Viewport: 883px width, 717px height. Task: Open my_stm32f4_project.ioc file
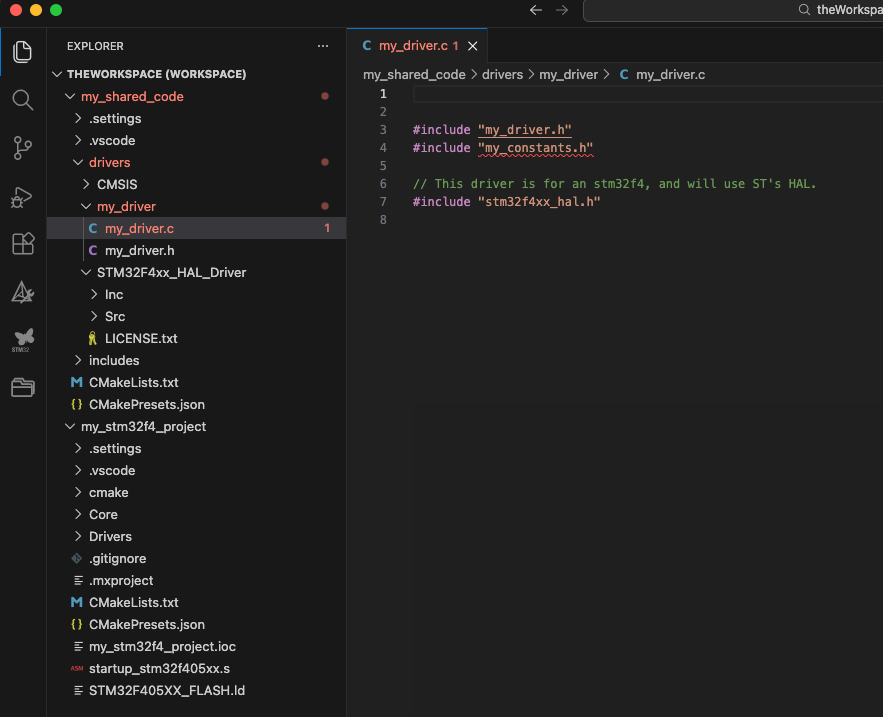[162, 646]
